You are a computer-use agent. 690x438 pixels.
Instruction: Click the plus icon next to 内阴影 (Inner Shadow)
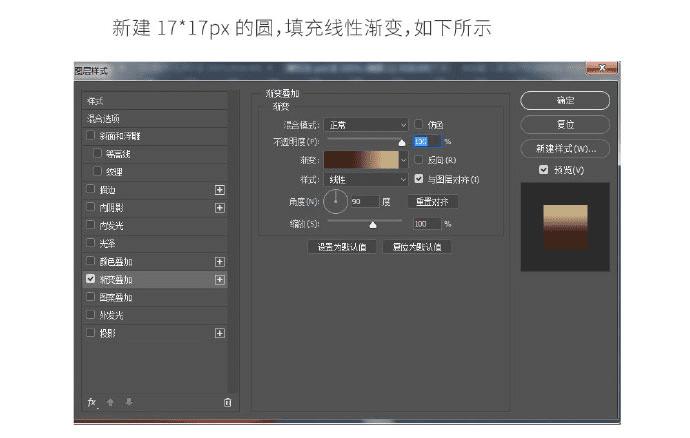220,208
